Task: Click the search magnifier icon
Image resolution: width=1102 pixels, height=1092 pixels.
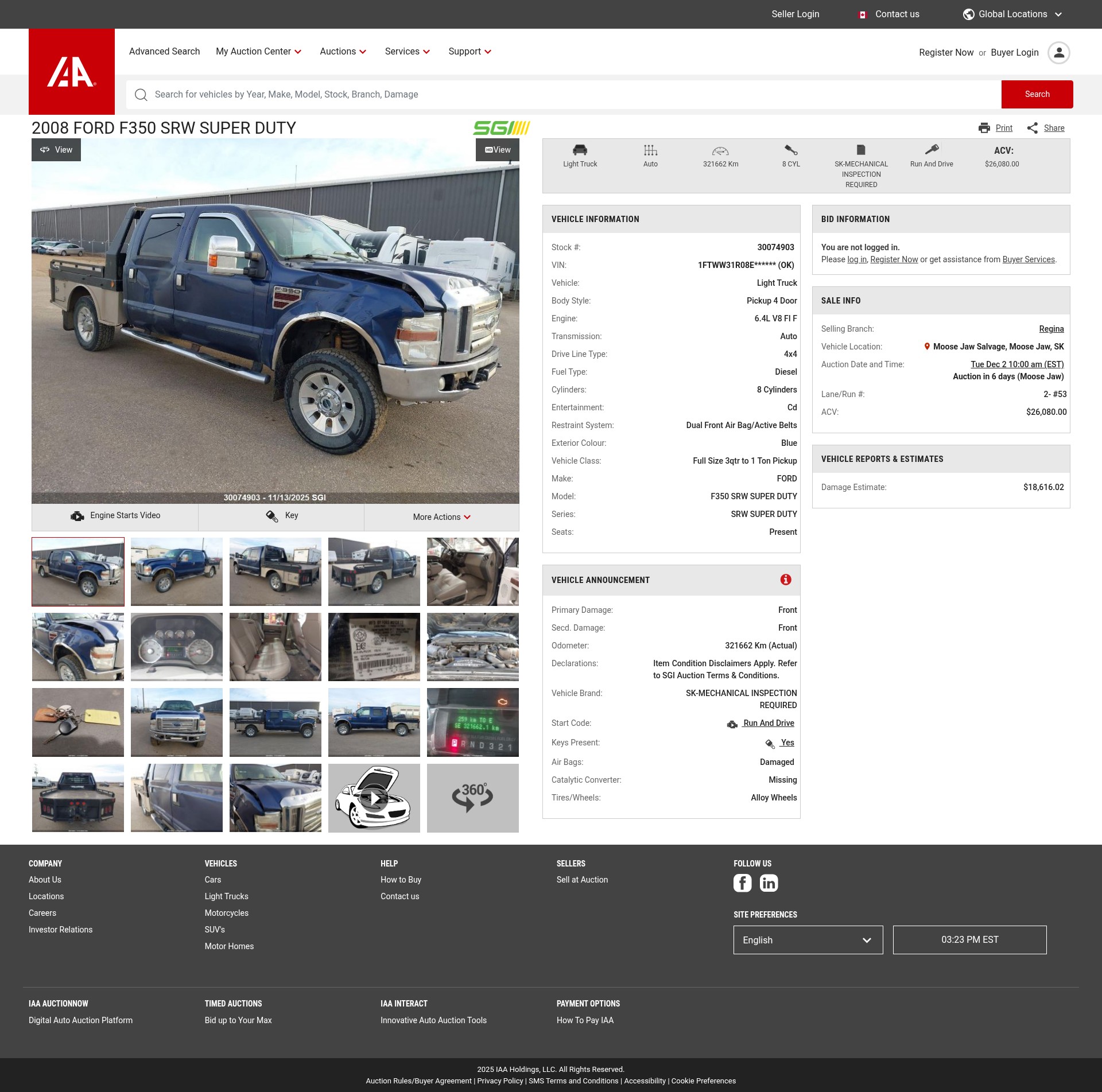Action: coord(141,95)
